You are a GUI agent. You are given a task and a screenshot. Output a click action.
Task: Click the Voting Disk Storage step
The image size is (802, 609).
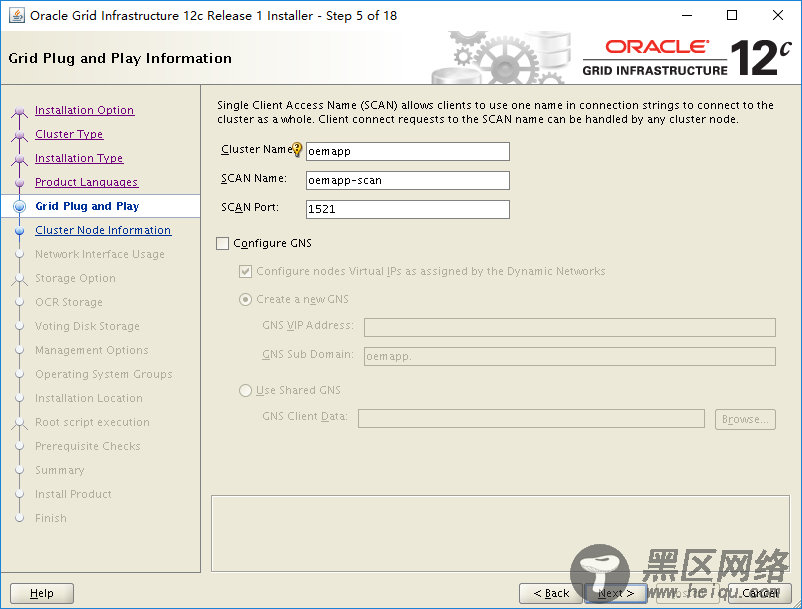[x=87, y=326]
